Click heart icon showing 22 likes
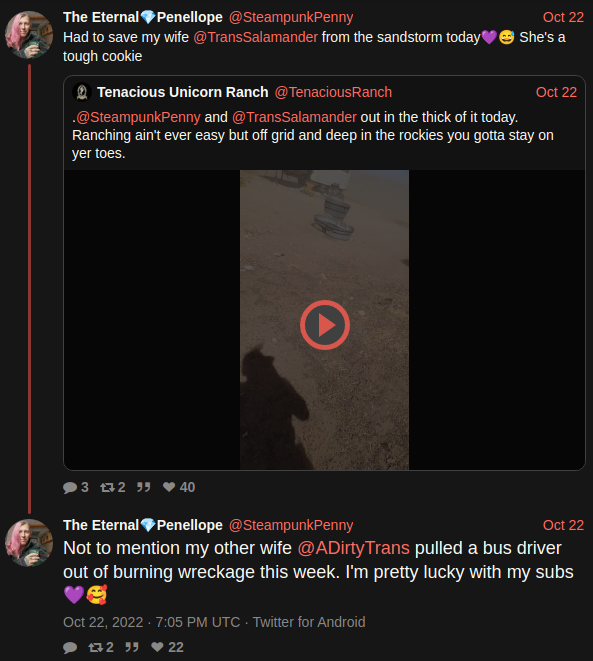593x661 pixels. coord(157,647)
